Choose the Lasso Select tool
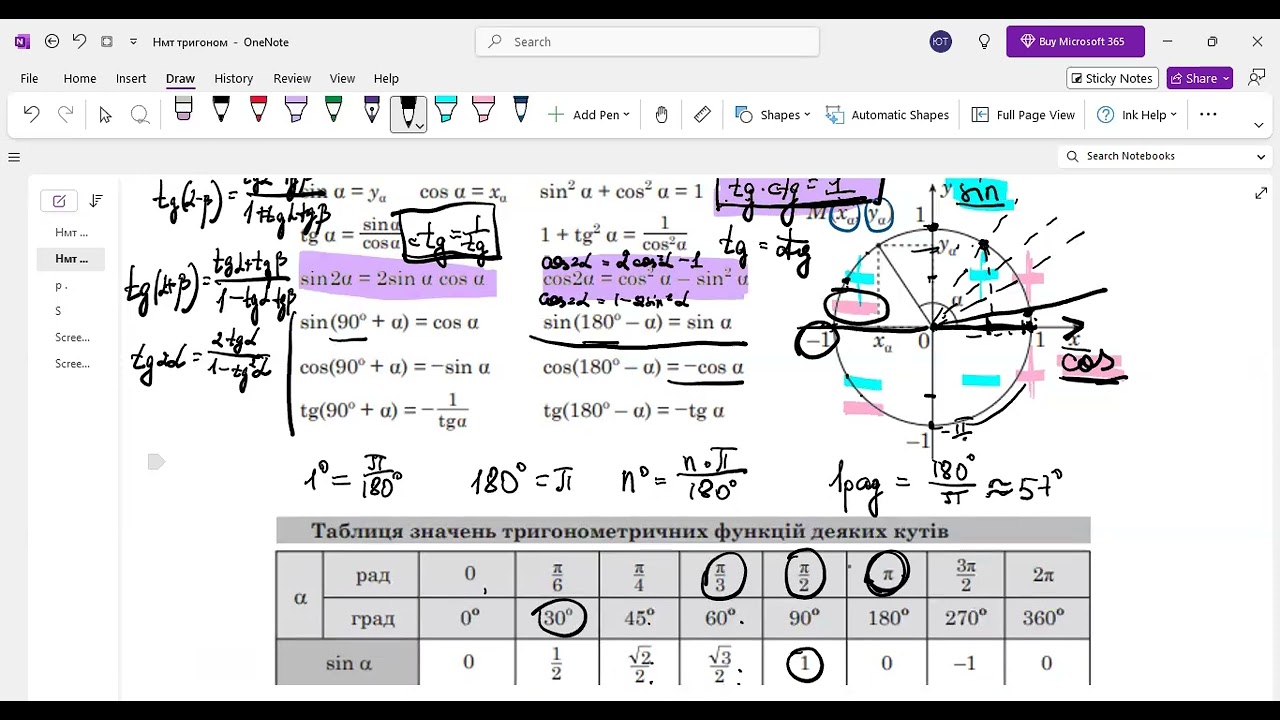Viewport: 1280px width, 720px height. click(140, 115)
